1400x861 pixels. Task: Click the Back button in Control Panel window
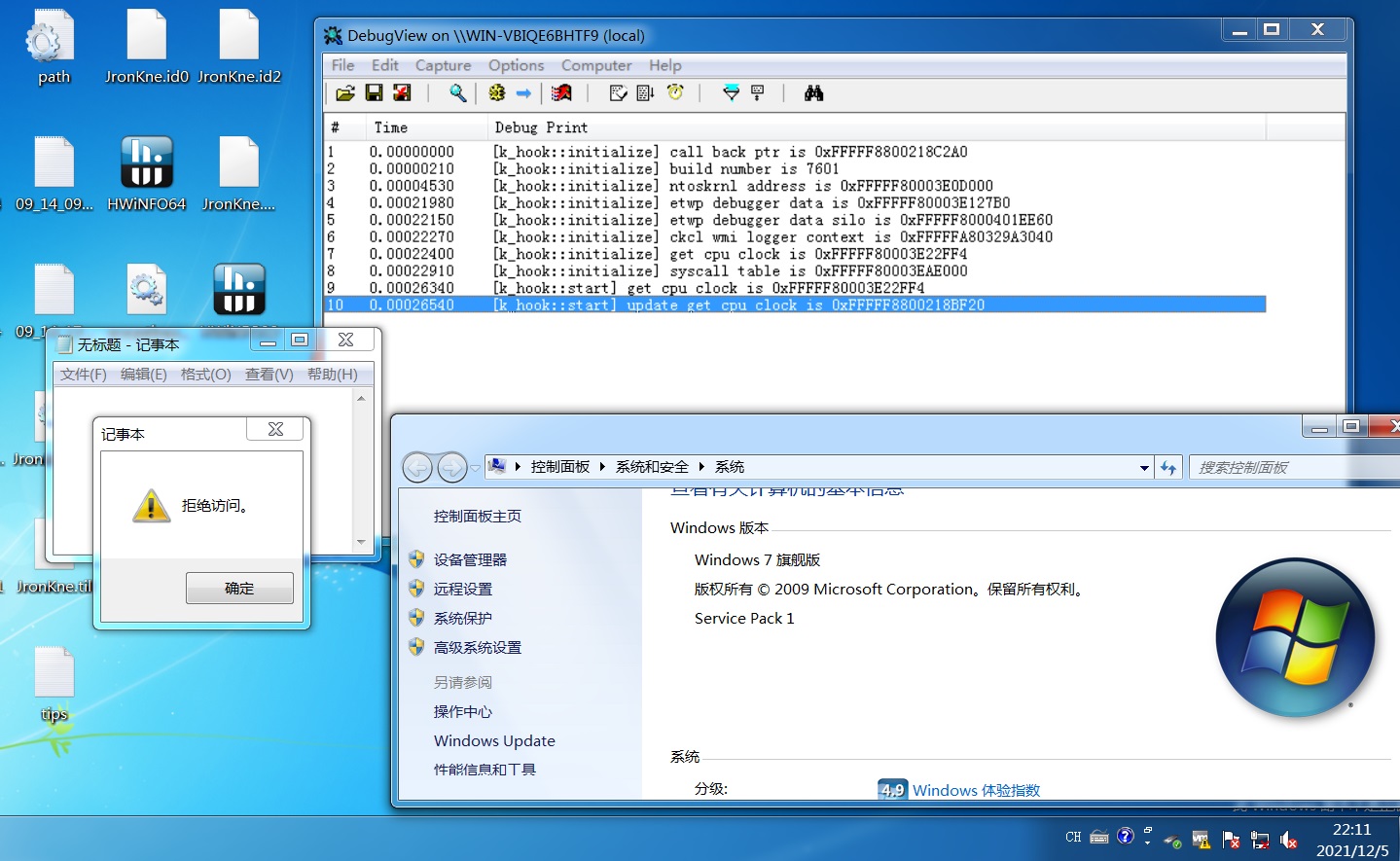pos(417,468)
